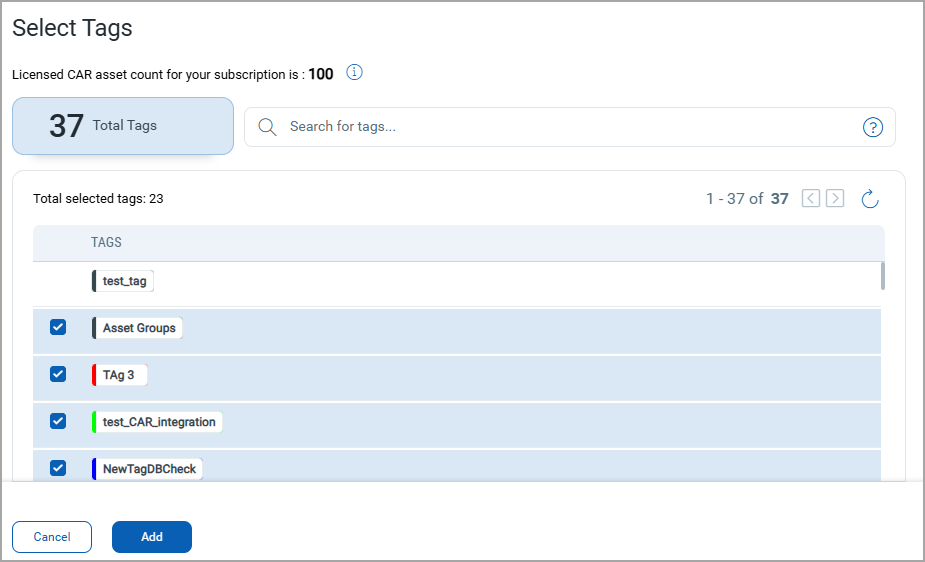
Task: Click the Select Tags heading
Action: point(72,28)
